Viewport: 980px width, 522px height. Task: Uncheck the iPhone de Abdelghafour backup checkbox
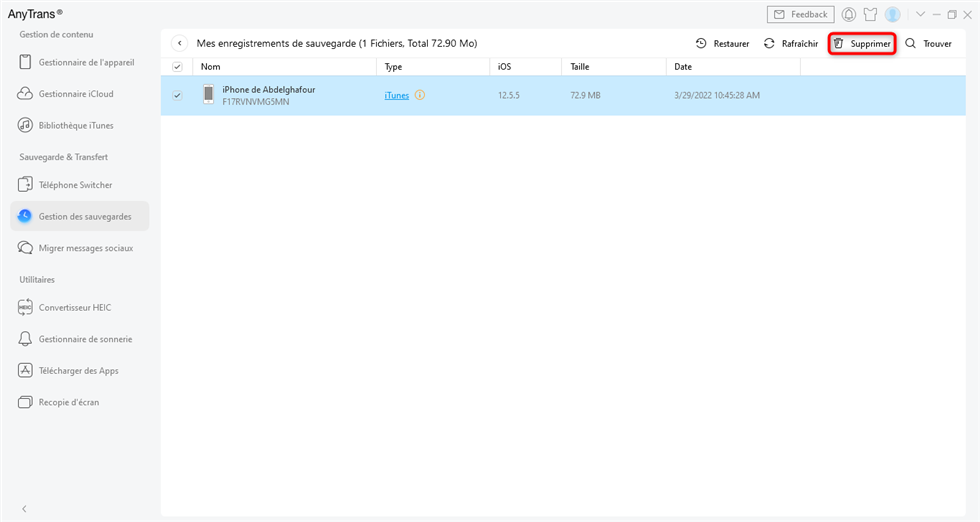click(178, 96)
